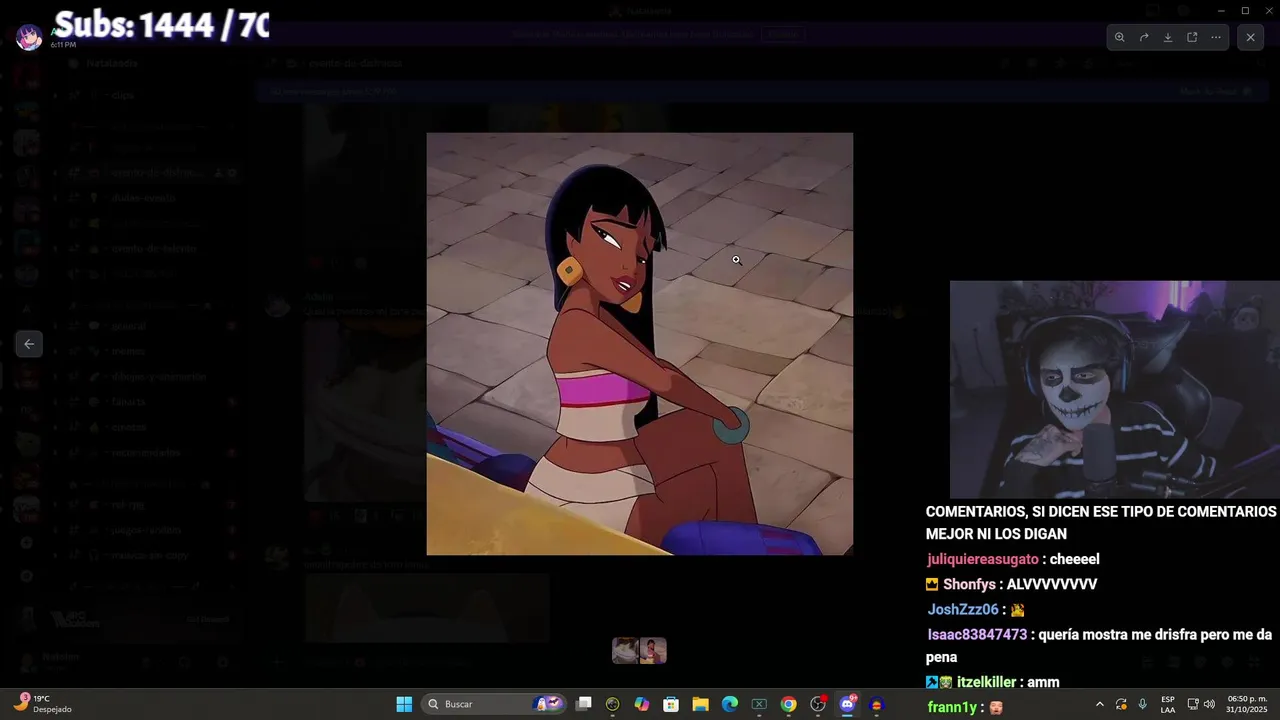Select the first thumbnail below the image
The height and width of the screenshot is (720, 1280).
[x=626, y=651]
